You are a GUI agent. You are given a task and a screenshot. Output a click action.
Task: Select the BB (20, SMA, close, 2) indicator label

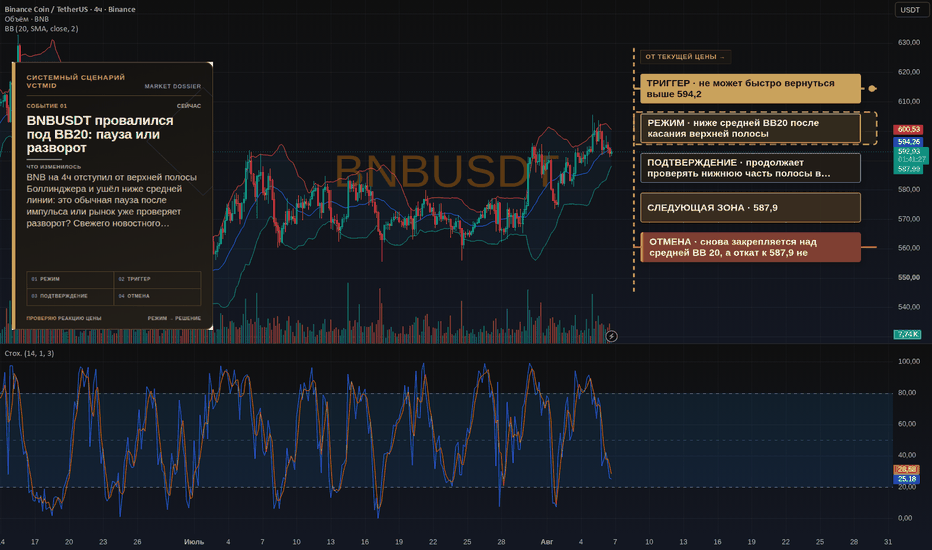coord(41,29)
